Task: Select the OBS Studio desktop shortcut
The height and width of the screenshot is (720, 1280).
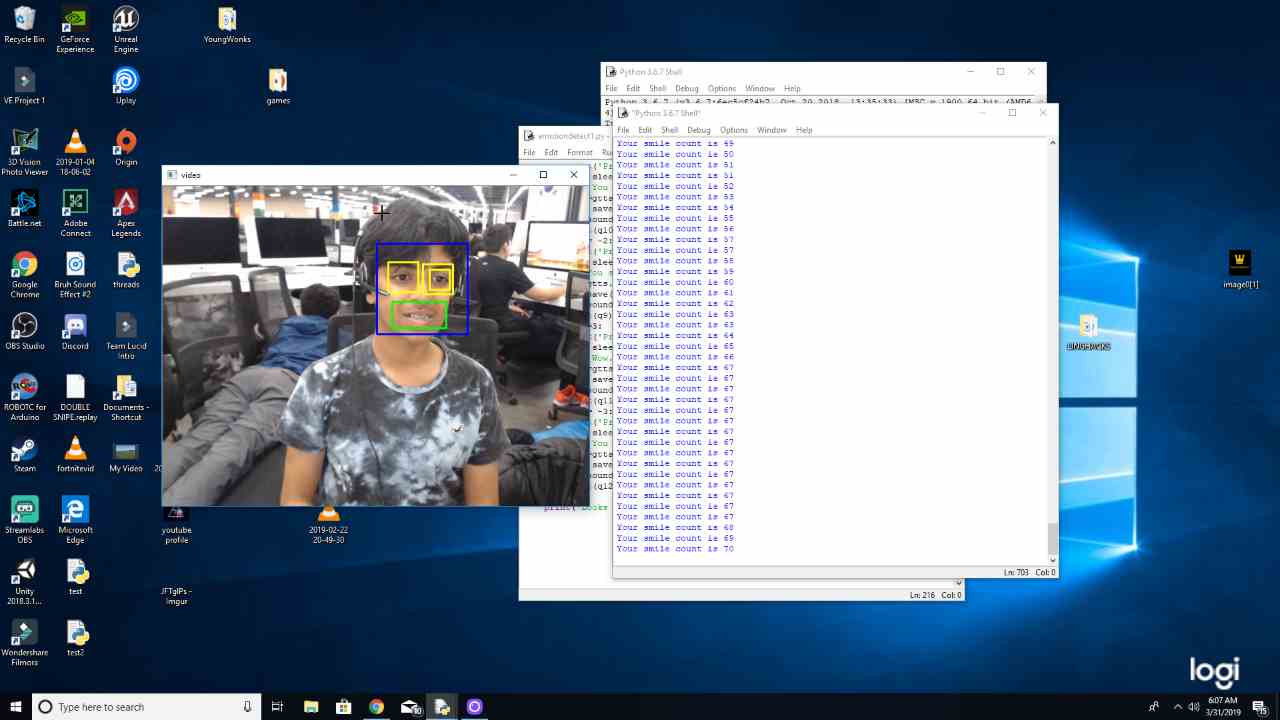Action: tap(24, 332)
